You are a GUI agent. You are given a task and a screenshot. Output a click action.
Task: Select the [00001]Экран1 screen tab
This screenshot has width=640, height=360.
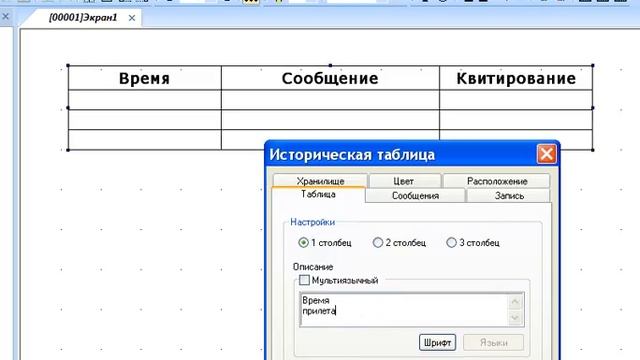point(83,18)
